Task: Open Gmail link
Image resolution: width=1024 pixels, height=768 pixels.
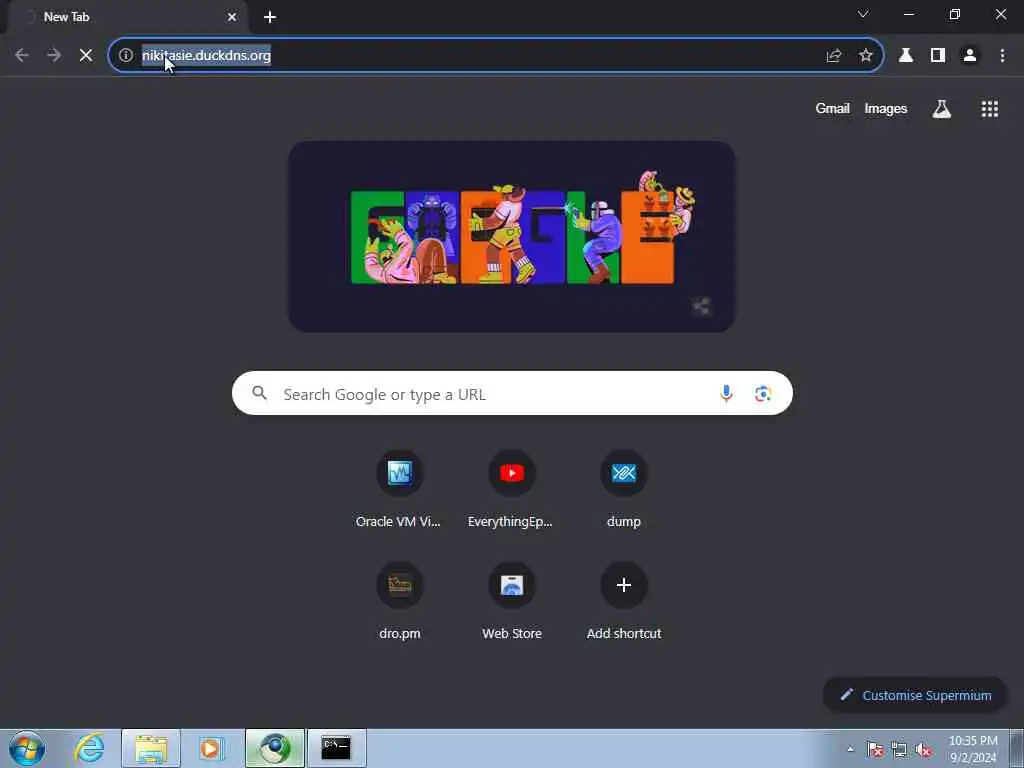Action: 832,108
